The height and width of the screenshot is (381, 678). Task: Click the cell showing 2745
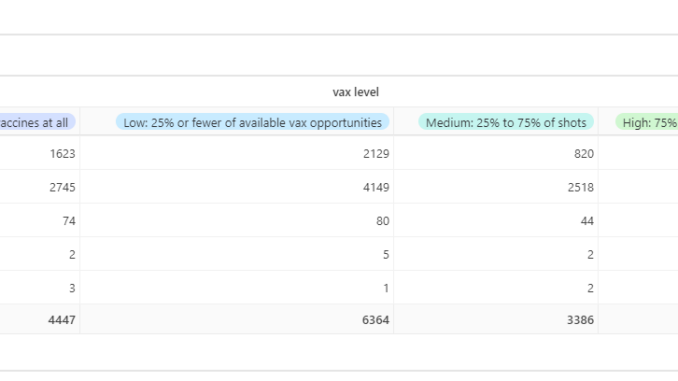tap(39, 187)
